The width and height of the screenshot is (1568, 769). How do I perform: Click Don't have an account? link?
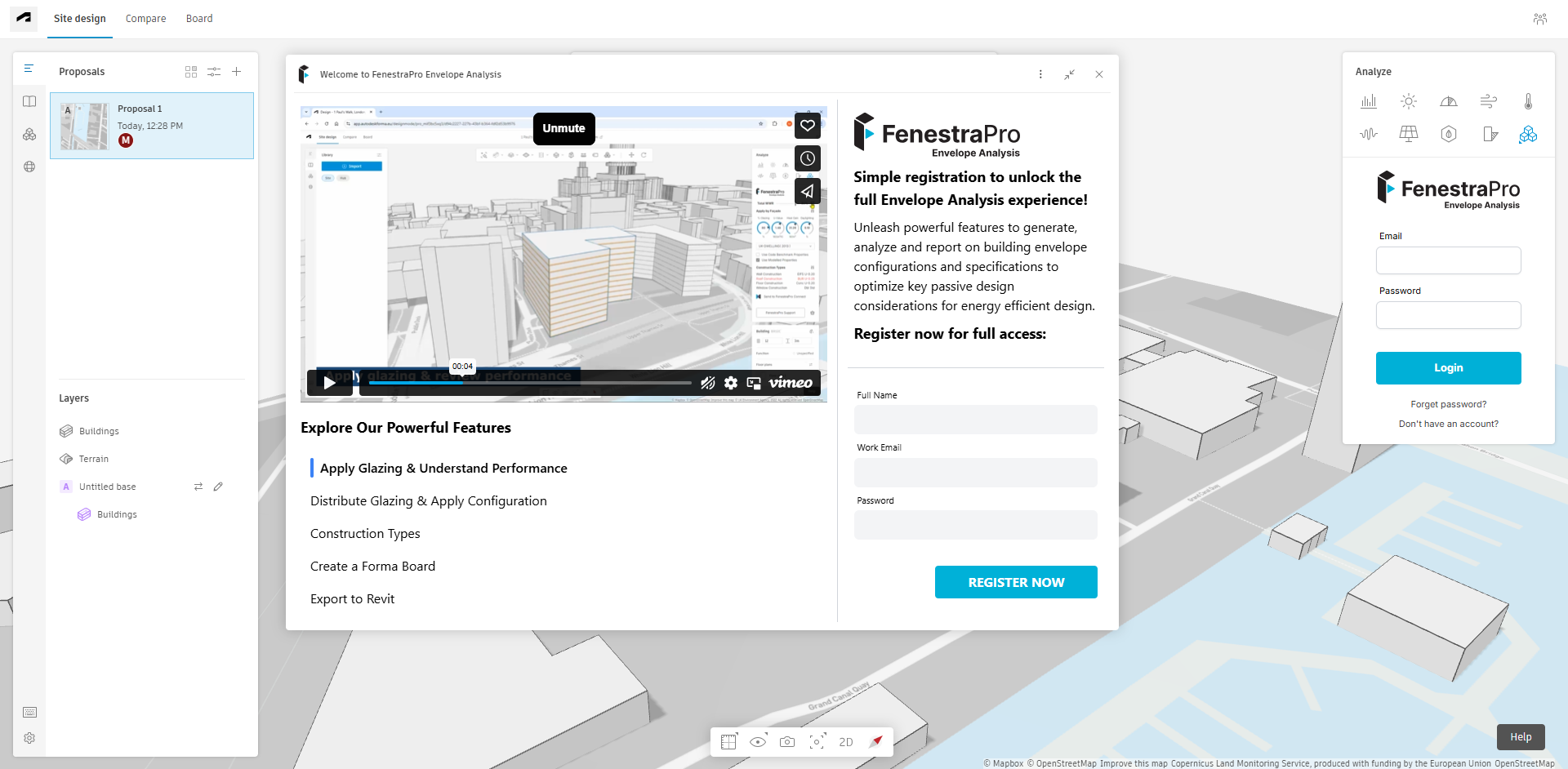[1449, 424]
